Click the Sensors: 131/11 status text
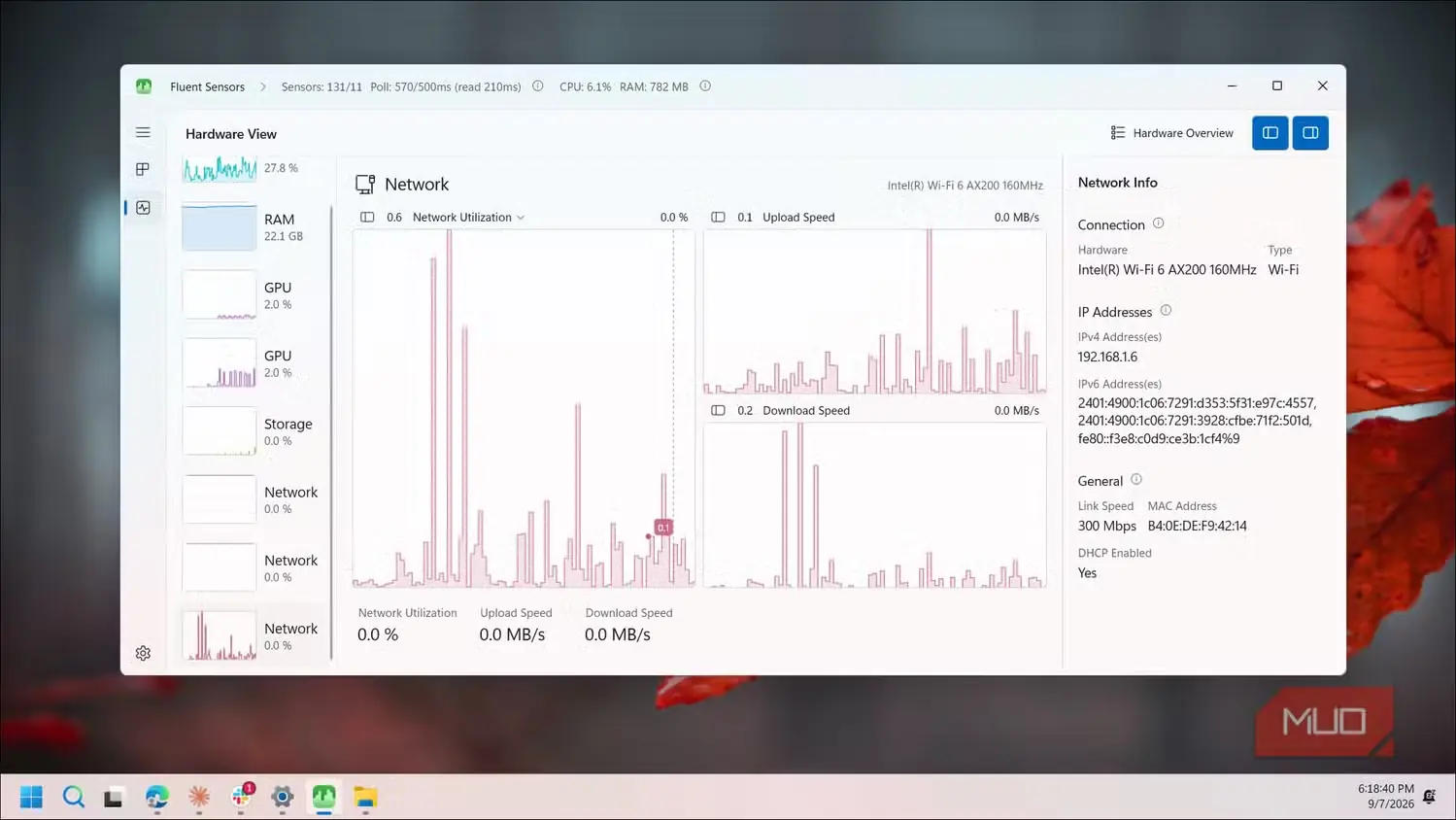The height and width of the screenshot is (820, 1456). click(322, 86)
